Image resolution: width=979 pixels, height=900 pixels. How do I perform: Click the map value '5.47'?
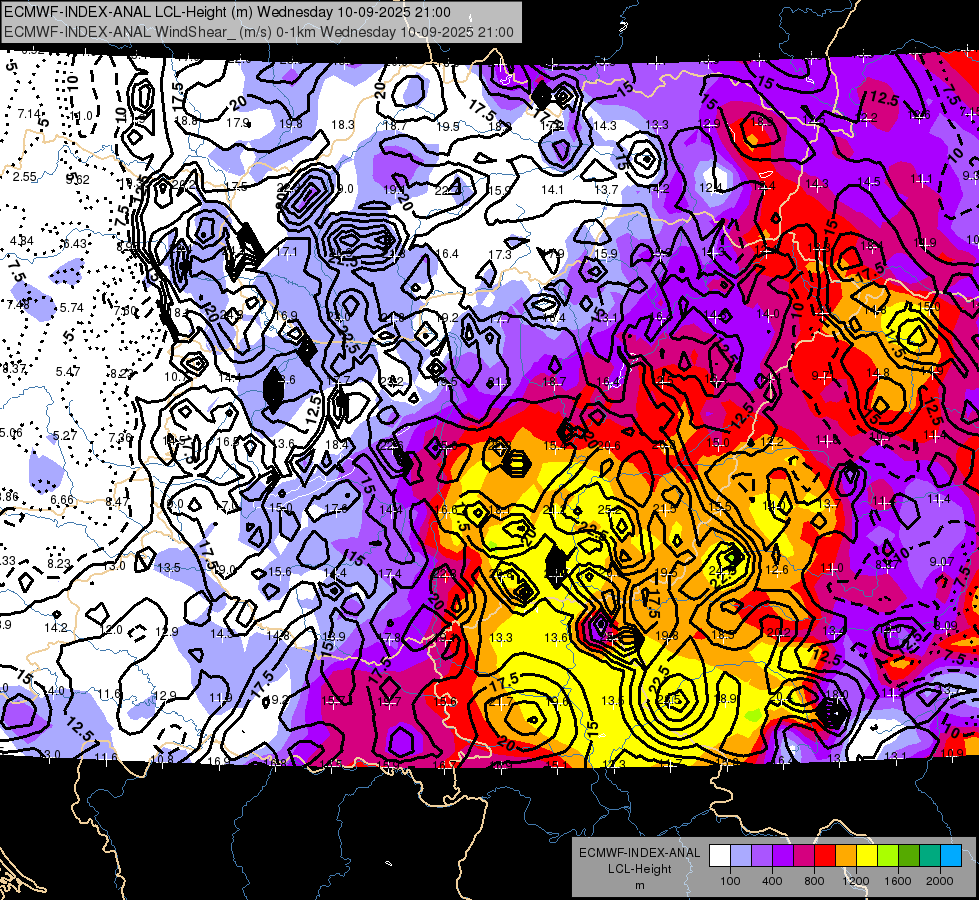pos(67,372)
